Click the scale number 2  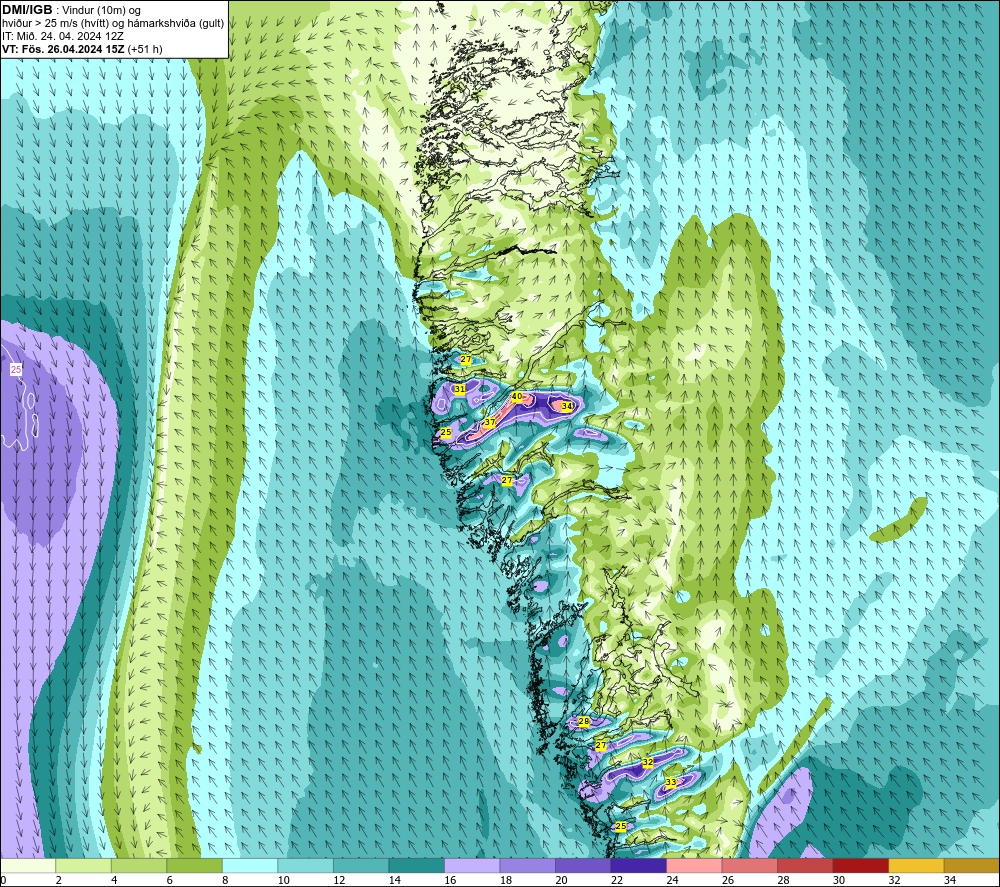point(58,880)
